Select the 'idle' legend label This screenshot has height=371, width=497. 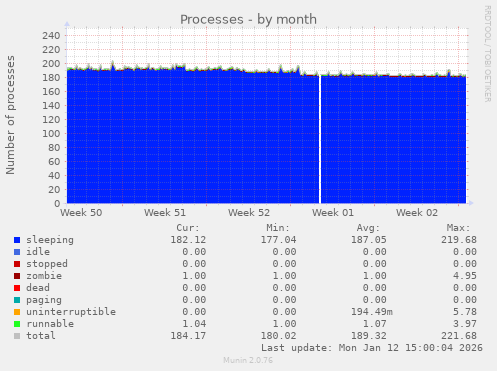(38, 252)
